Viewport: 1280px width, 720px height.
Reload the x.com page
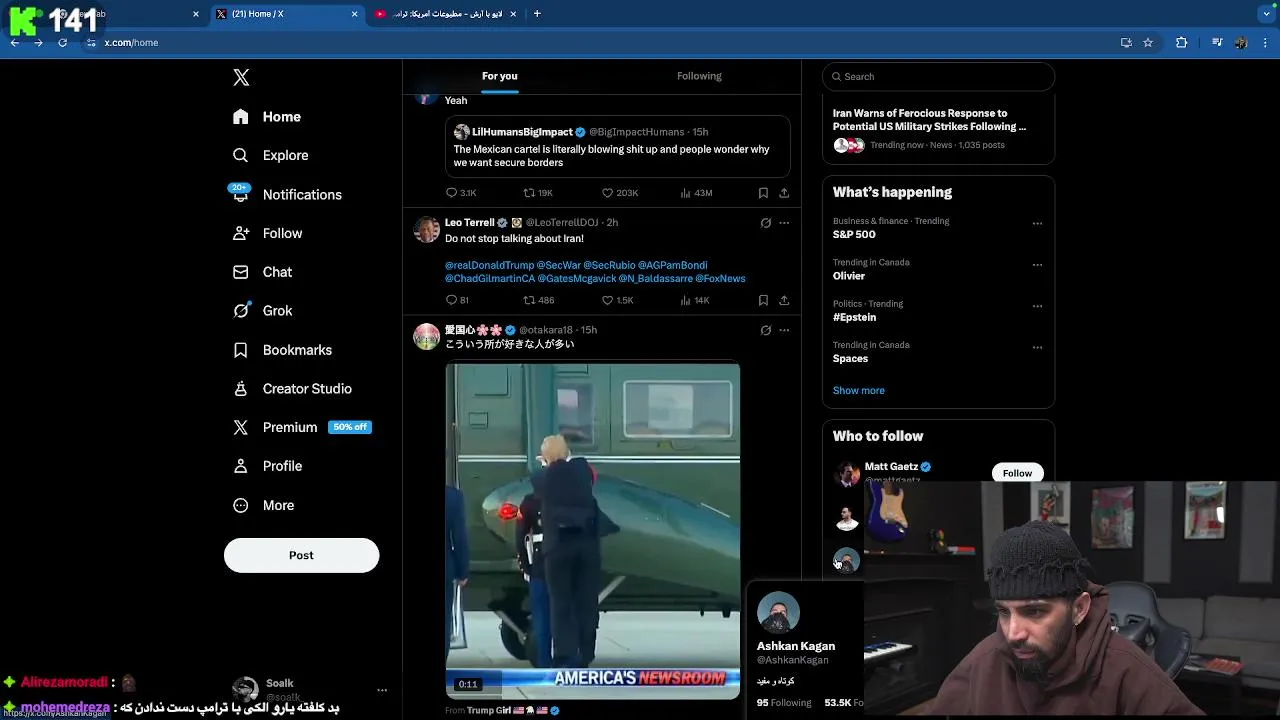(62, 43)
